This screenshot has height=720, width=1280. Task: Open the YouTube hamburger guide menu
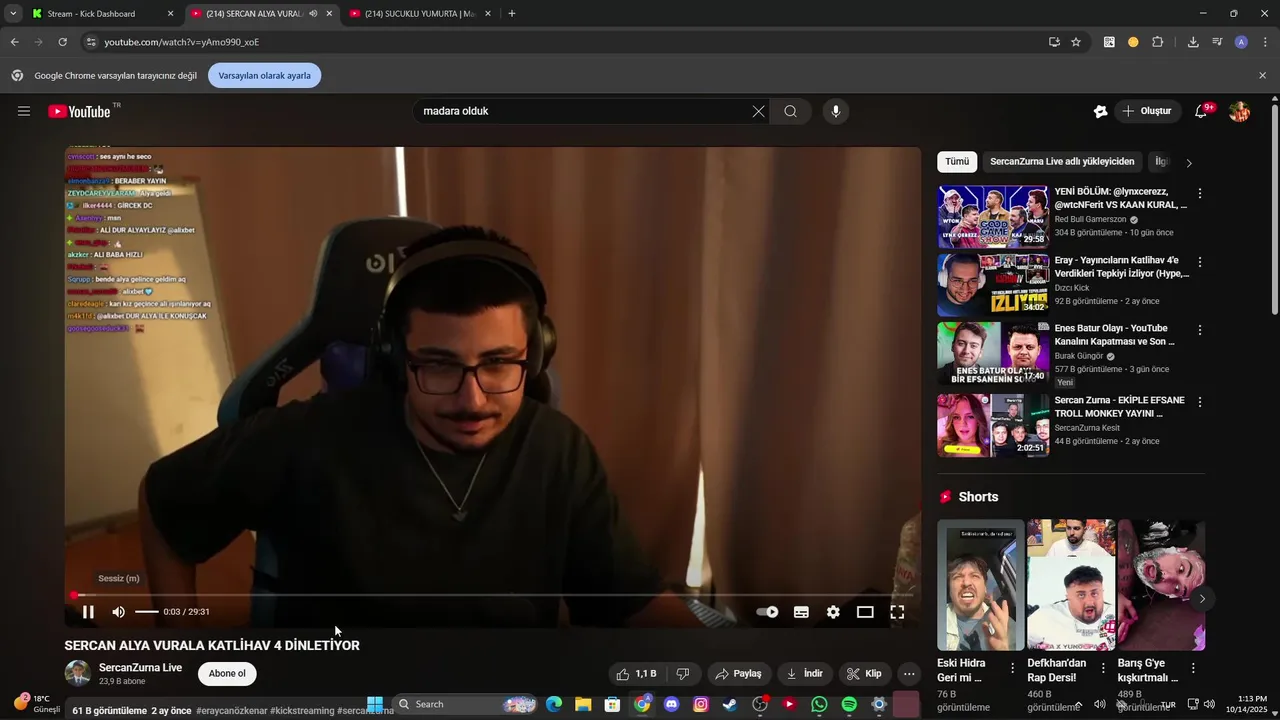[x=24, y=111]
